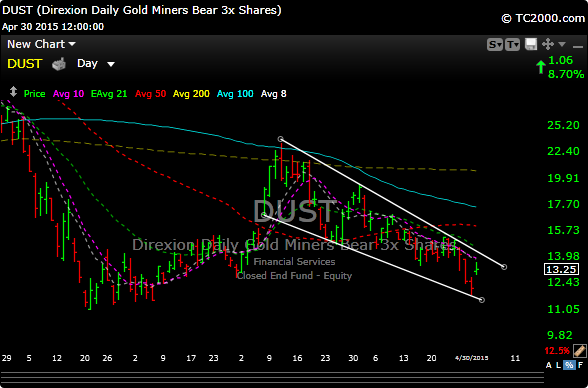Click the 17 date label on time axis
This screenshot has height=388, width=588.
click(191, 358)
